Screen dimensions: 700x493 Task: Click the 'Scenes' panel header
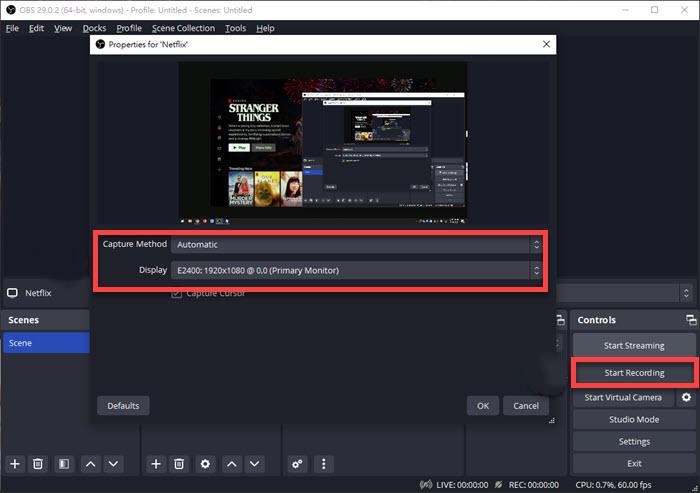(23, 320)
